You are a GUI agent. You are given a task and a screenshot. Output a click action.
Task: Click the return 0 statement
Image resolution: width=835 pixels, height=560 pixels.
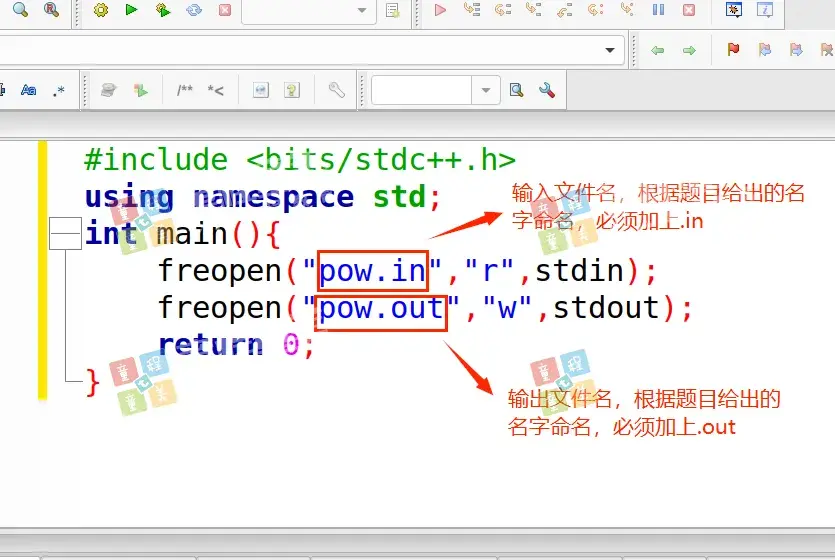[x=236, y=345]
